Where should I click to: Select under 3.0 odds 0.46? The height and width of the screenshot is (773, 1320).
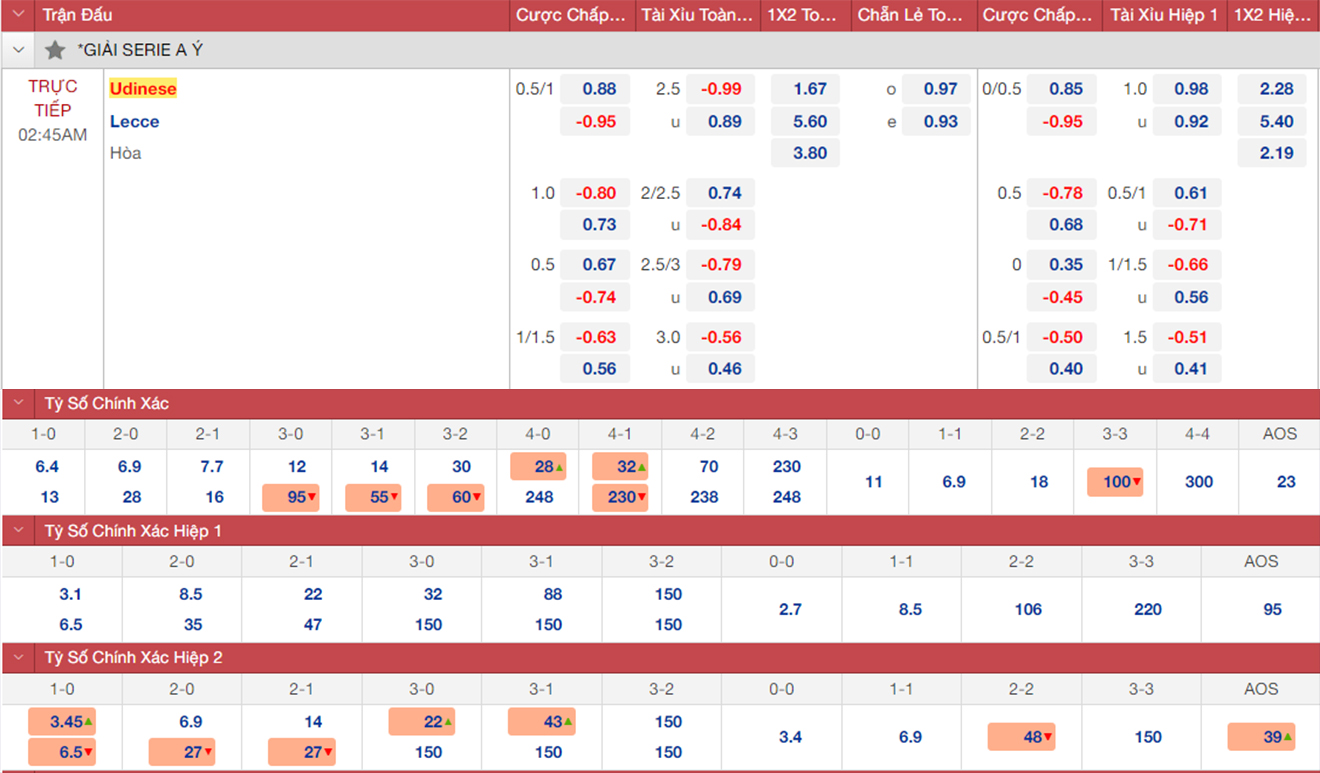click(x=720, y=369)
